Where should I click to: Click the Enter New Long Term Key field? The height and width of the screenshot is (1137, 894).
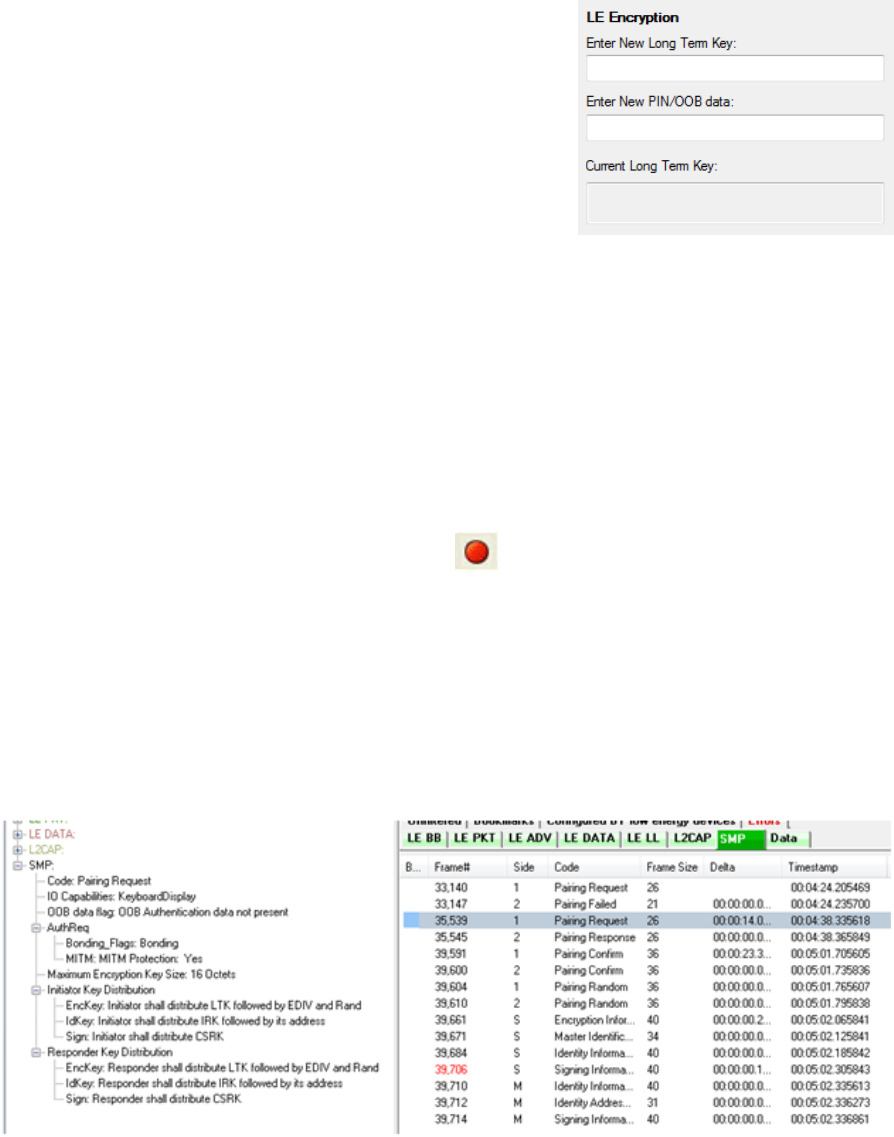(x=734, y=68)
